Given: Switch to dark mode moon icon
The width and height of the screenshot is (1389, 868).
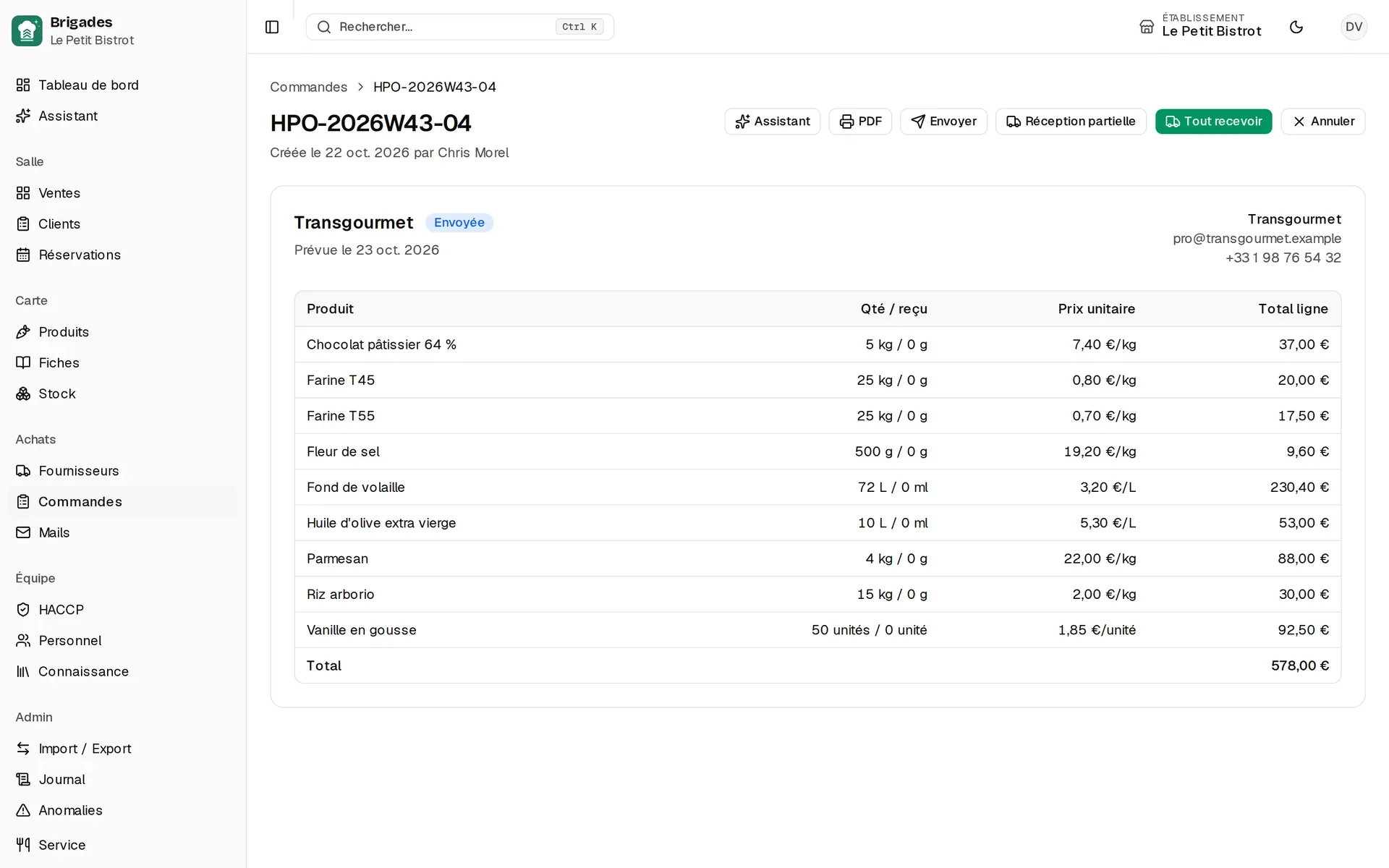Looking at the screenshot, I should click(x=1296, y=27).
